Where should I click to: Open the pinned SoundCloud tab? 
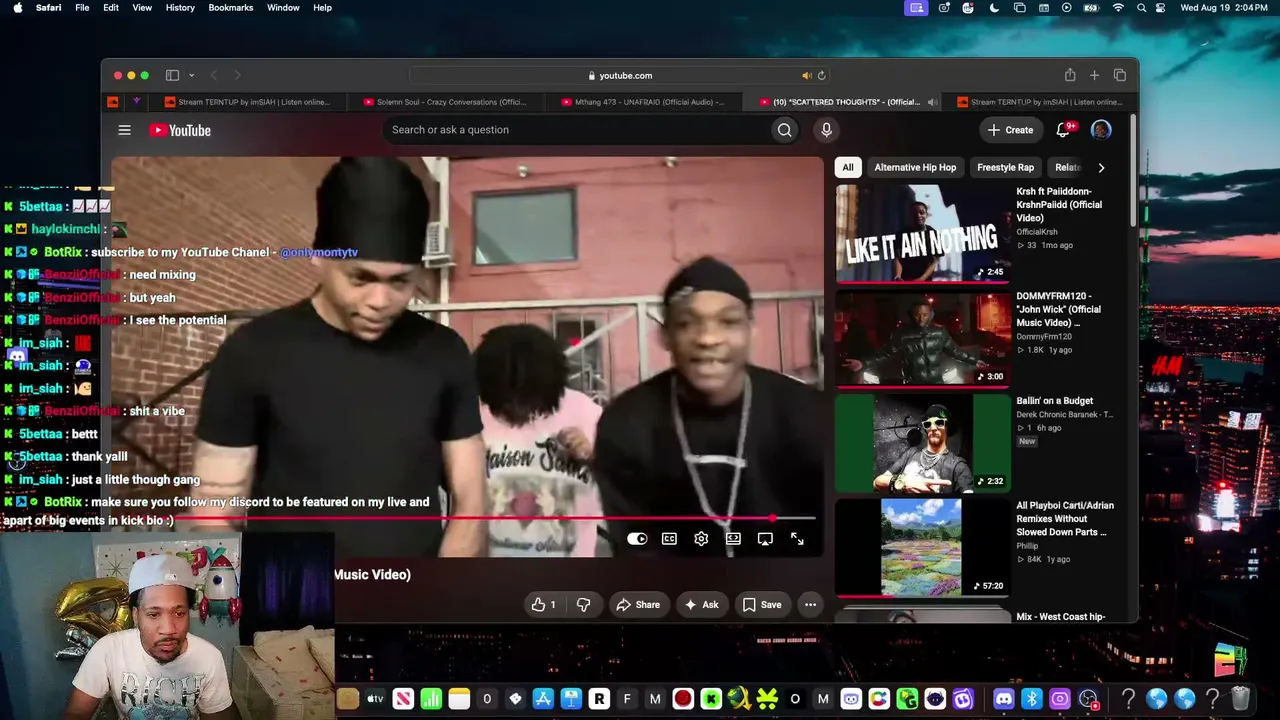pyautogui.click(x=113, y=102)
